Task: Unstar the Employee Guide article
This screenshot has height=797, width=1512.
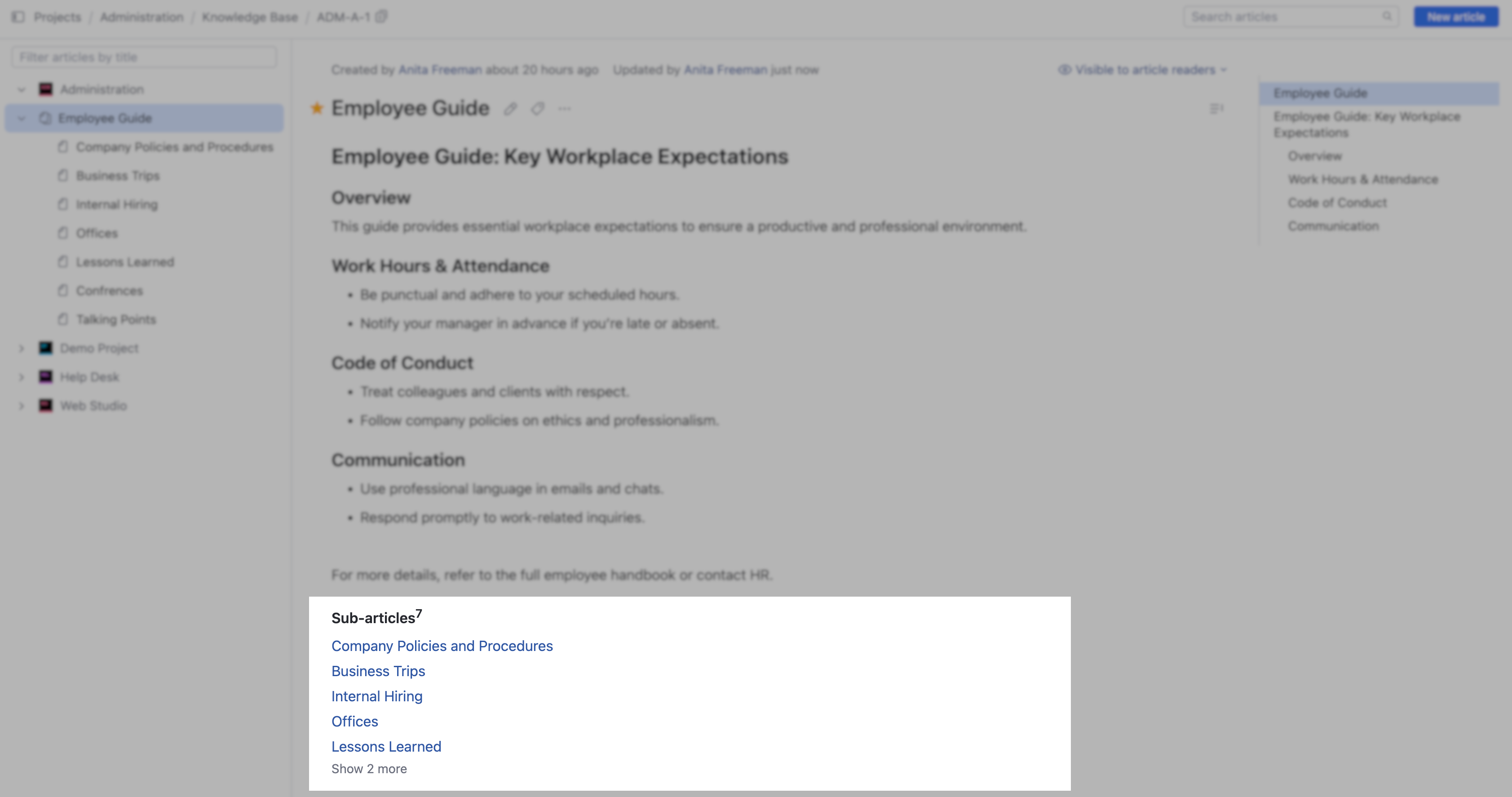Action: (x=318, y=109)
